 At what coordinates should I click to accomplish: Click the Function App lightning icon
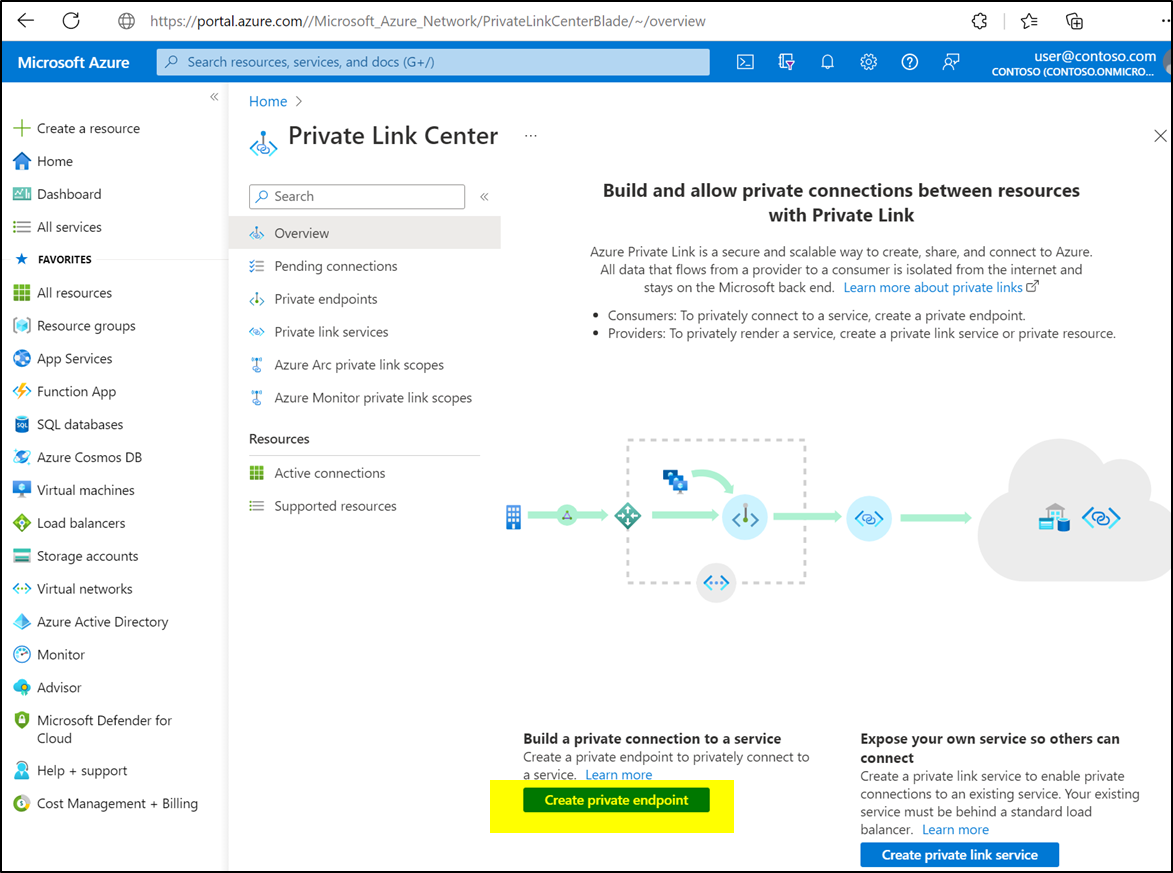pos(22,391)
